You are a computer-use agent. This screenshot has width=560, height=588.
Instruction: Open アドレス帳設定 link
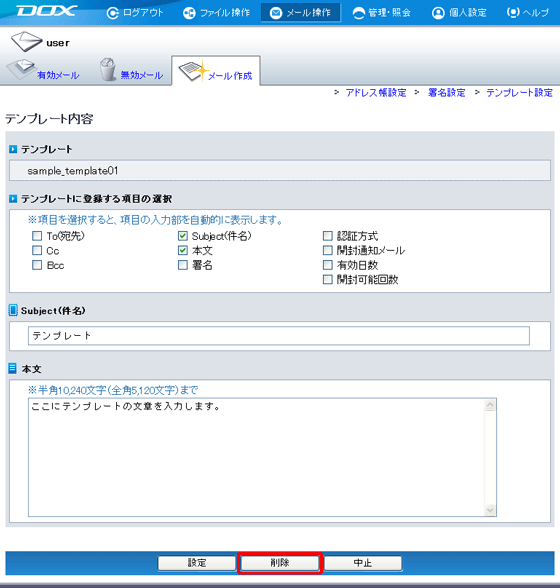376,93
